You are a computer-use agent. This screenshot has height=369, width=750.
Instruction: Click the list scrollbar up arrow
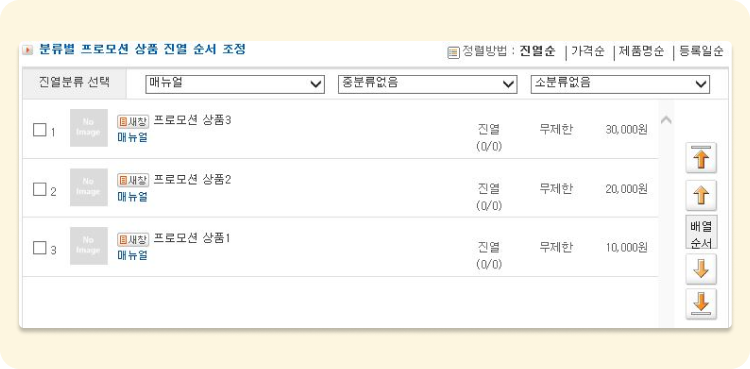pos(666,120)
